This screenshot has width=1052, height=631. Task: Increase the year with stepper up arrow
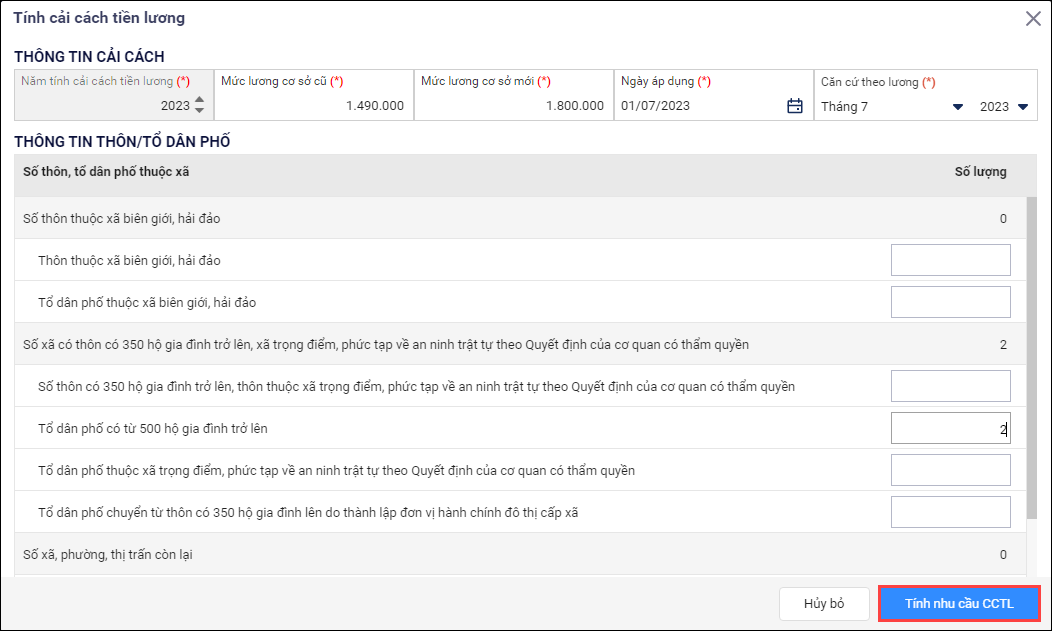pos(199,100)
